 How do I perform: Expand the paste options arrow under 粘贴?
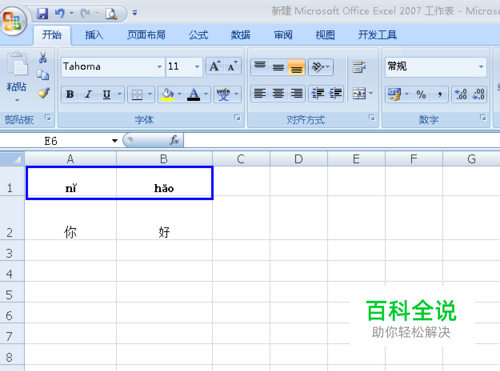pos(17,100)
